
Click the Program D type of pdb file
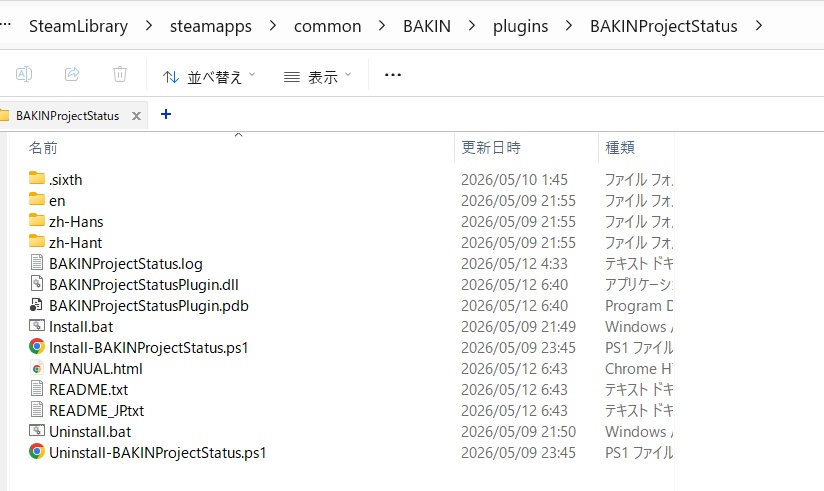point(639,306)
